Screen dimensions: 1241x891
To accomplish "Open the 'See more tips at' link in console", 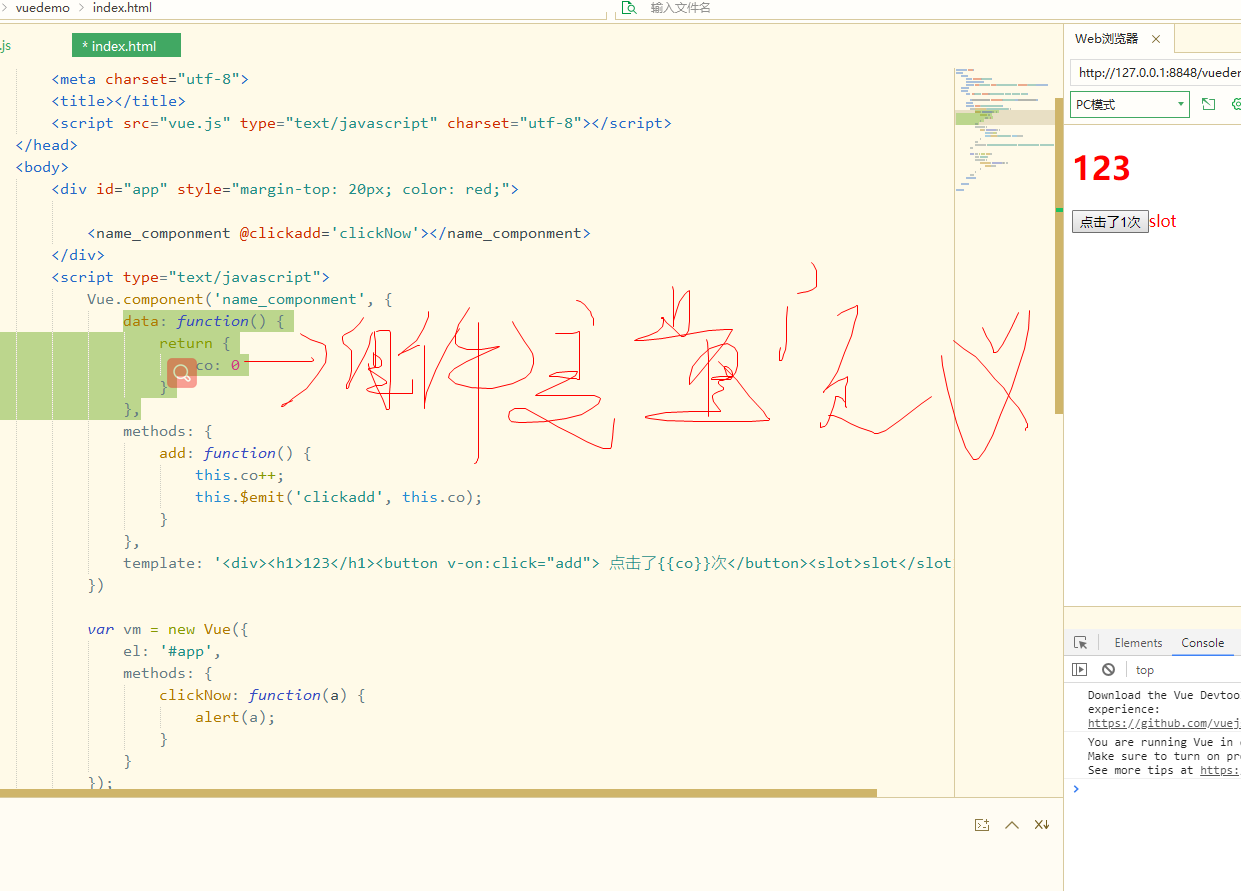I will click(1220, 770).
